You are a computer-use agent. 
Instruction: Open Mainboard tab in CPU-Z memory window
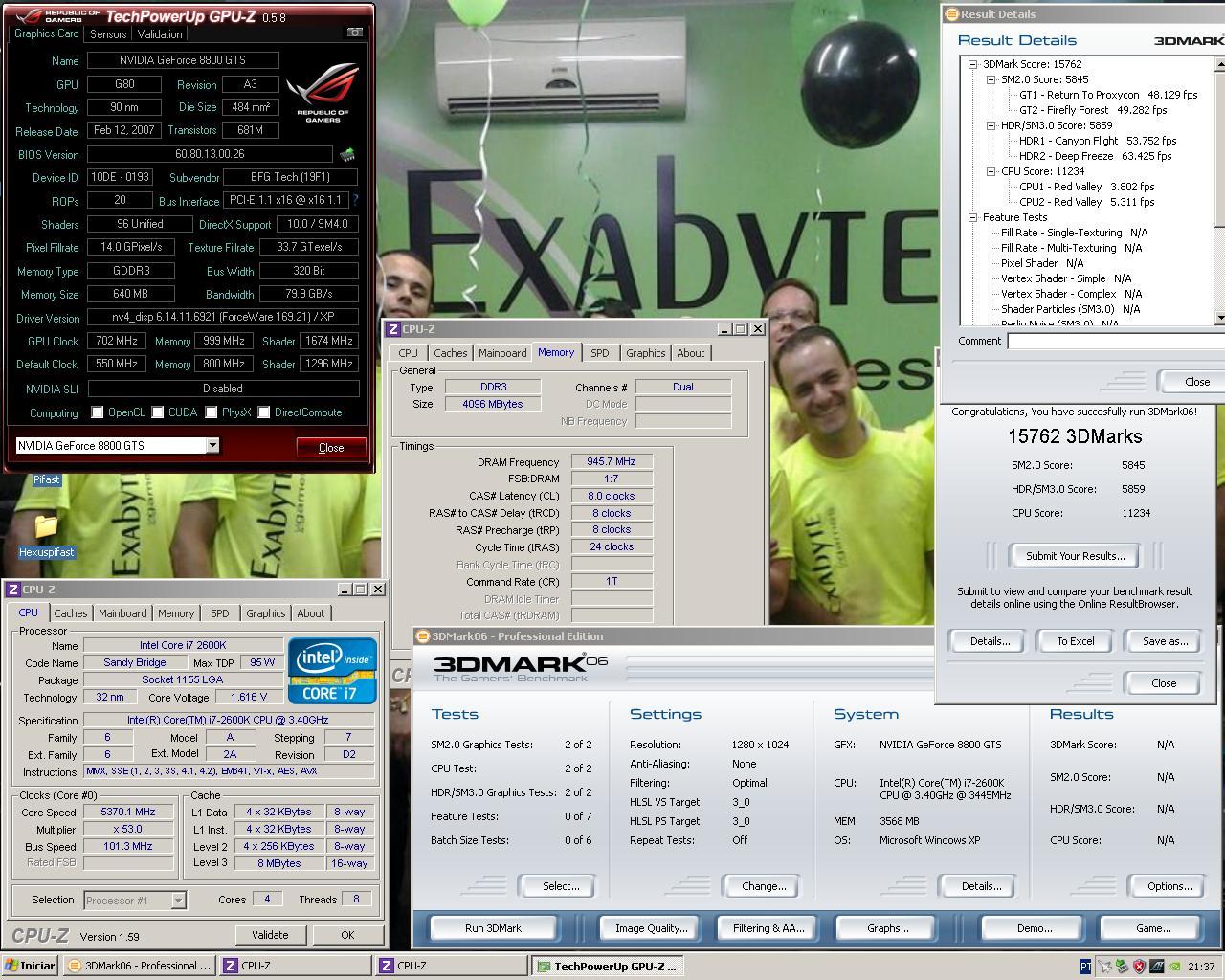click(x=502, y=353)
